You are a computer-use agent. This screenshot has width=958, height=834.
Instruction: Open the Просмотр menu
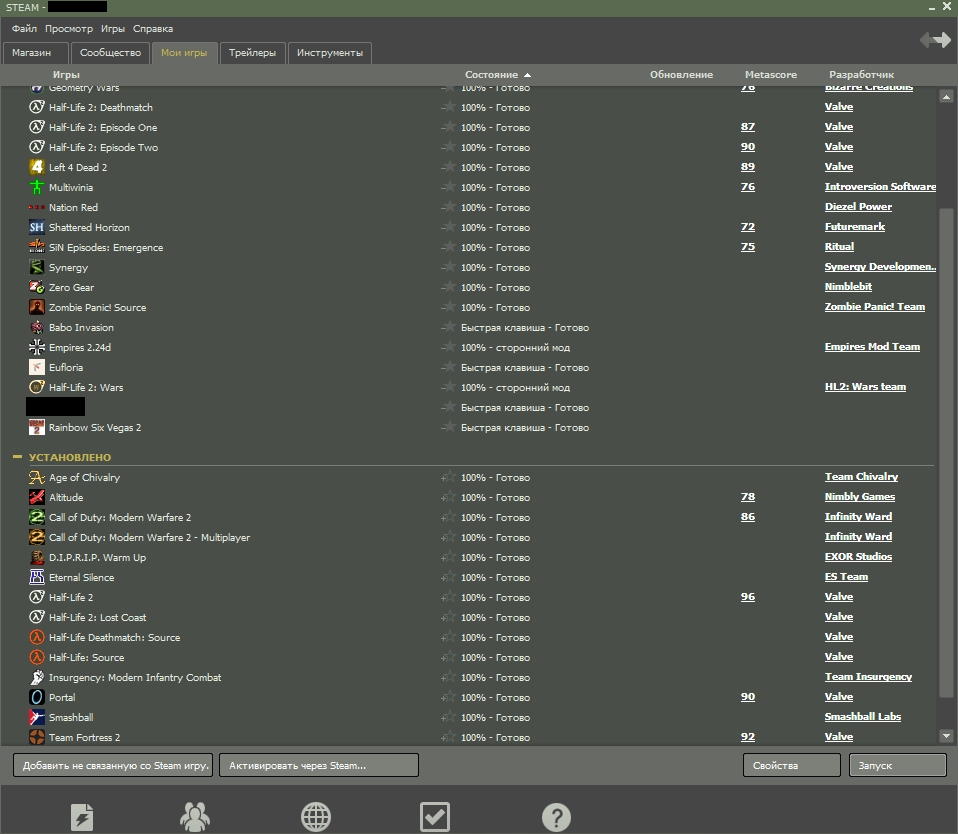click(x=69, y=29)
